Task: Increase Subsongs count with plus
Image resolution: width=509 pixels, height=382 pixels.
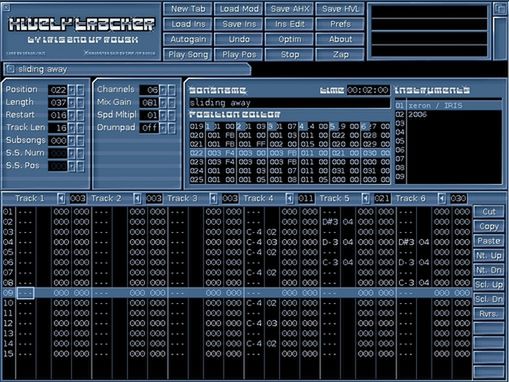Action: [72, 140]
